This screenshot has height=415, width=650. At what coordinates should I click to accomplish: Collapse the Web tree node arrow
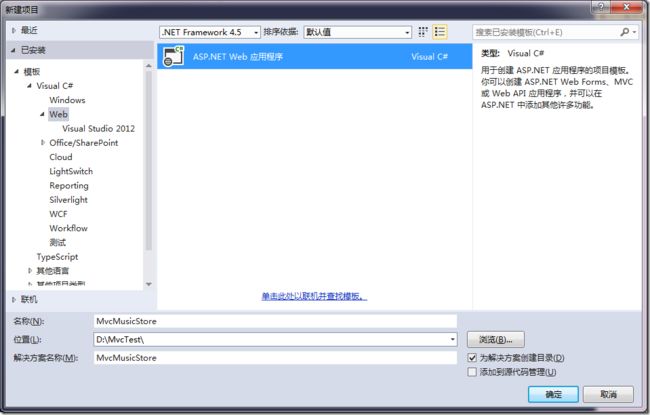[42, 114]
